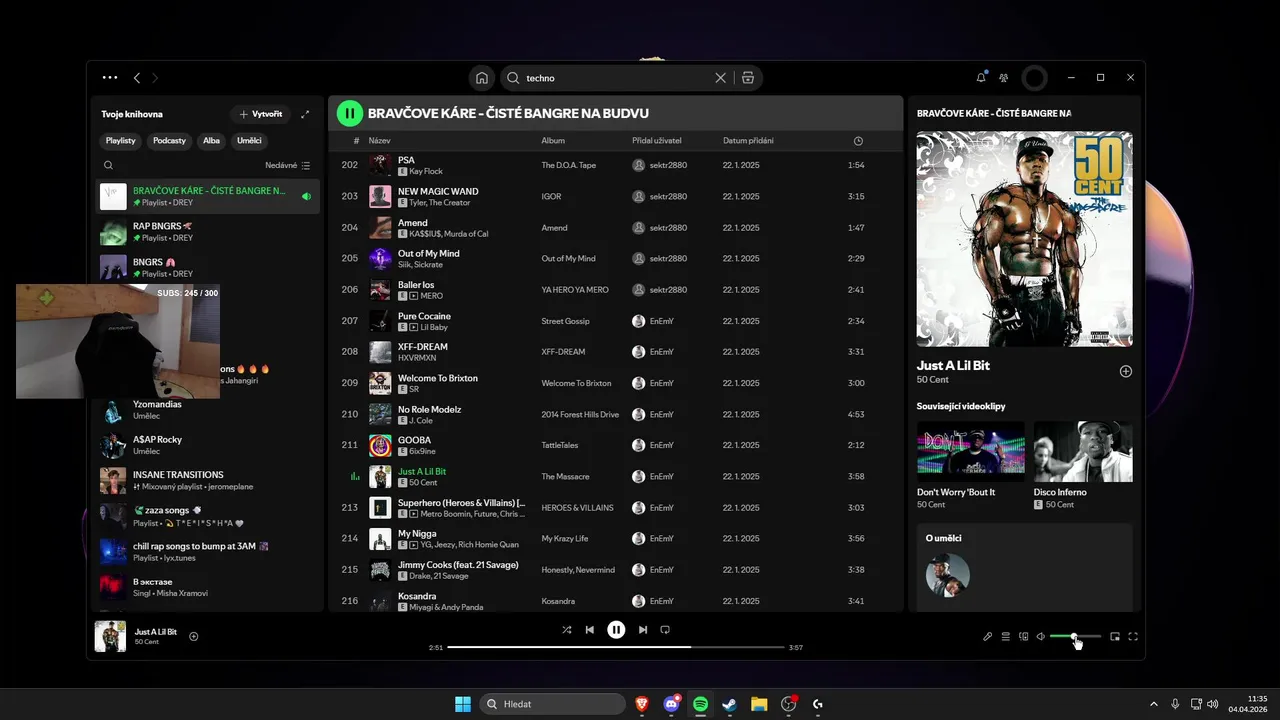Sort by the duration clock icon
Image resolution: width=1280 pixels, height=720 pixels.
tap(858, 141)
